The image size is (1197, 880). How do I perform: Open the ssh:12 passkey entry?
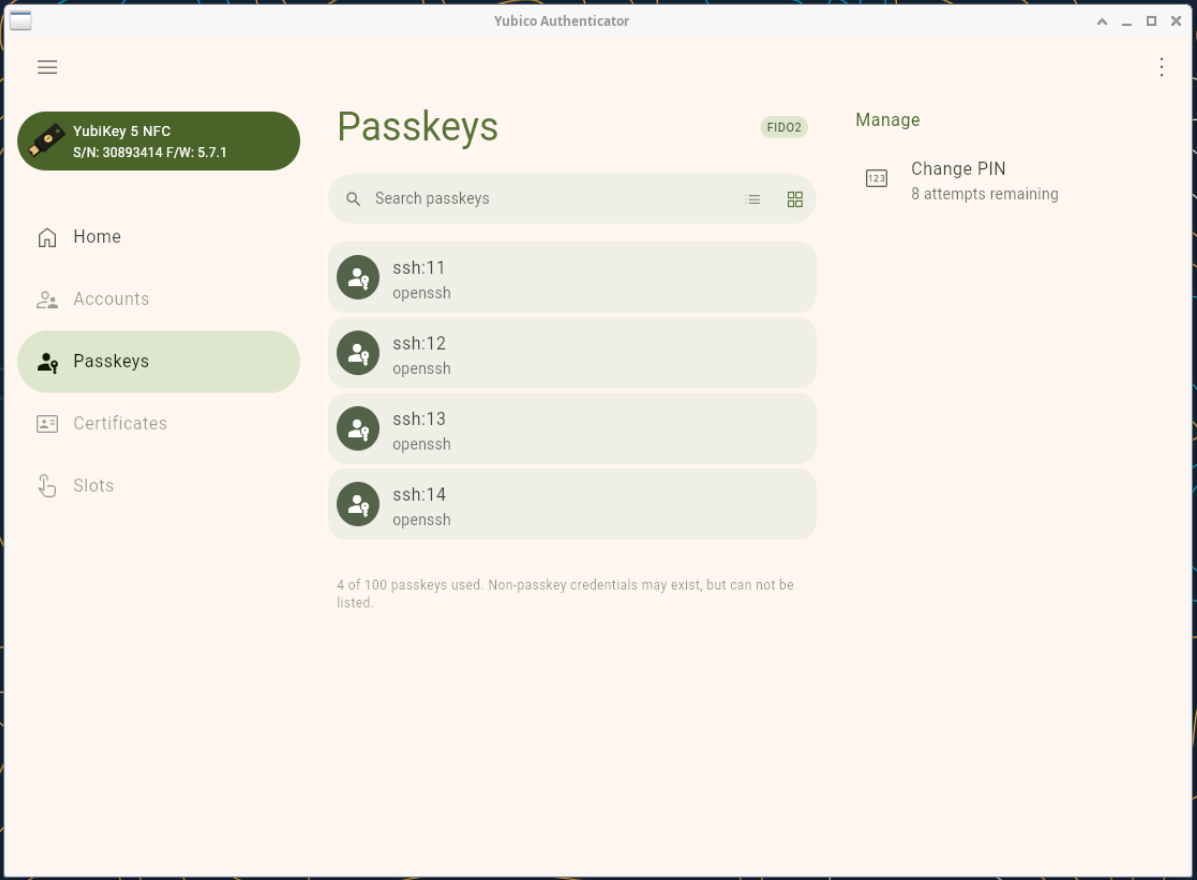pyautogui.click(x=573, y=353)
